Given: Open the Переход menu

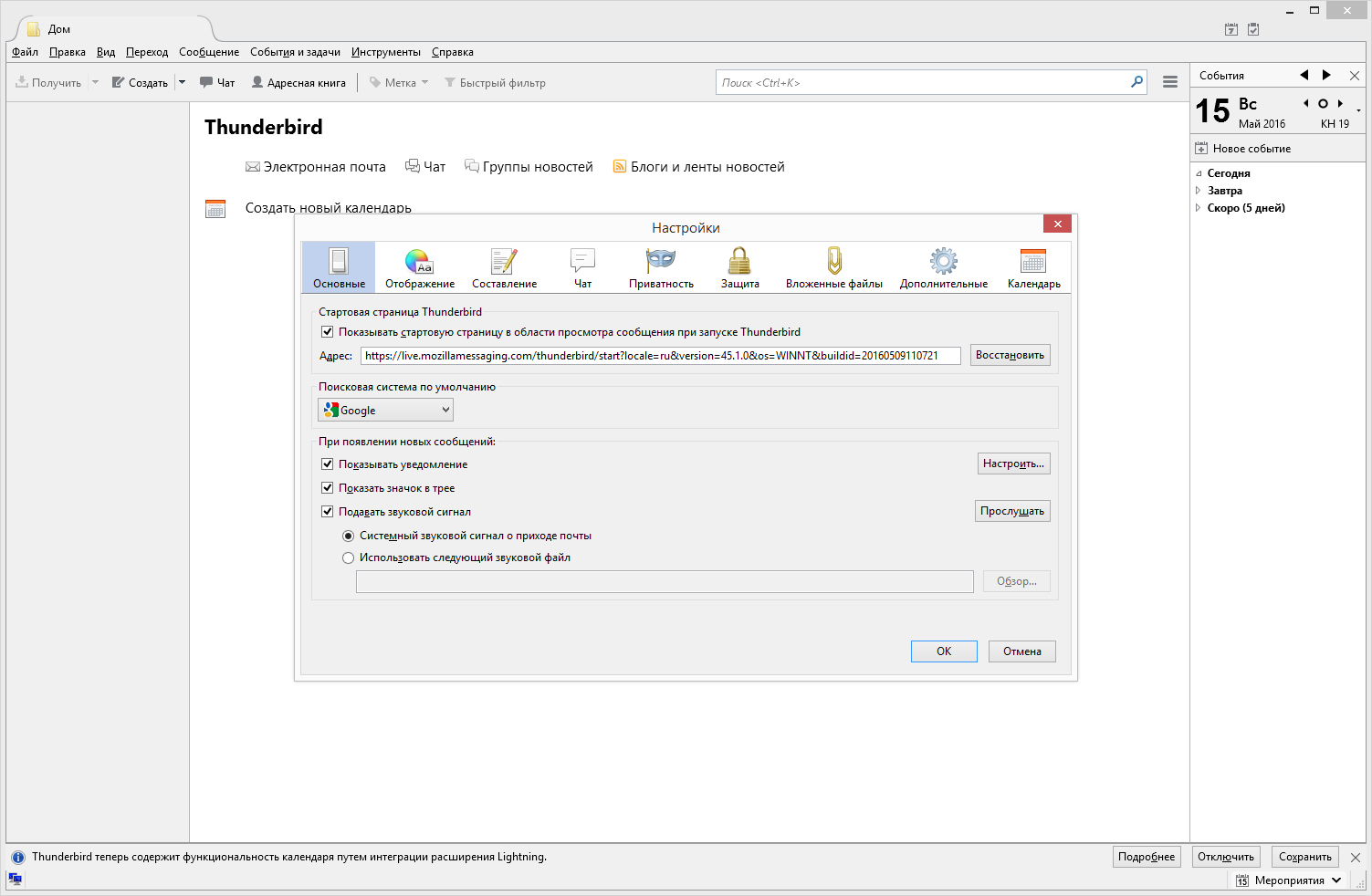Looking at the screenshot, I should coord(147,52).
